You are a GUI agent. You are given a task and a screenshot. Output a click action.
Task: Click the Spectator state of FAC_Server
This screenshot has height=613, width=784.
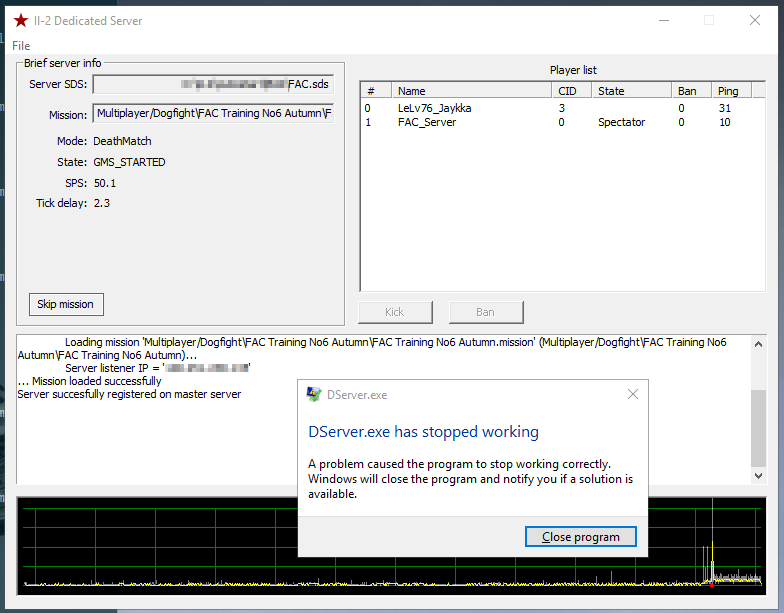click(622, 122)
